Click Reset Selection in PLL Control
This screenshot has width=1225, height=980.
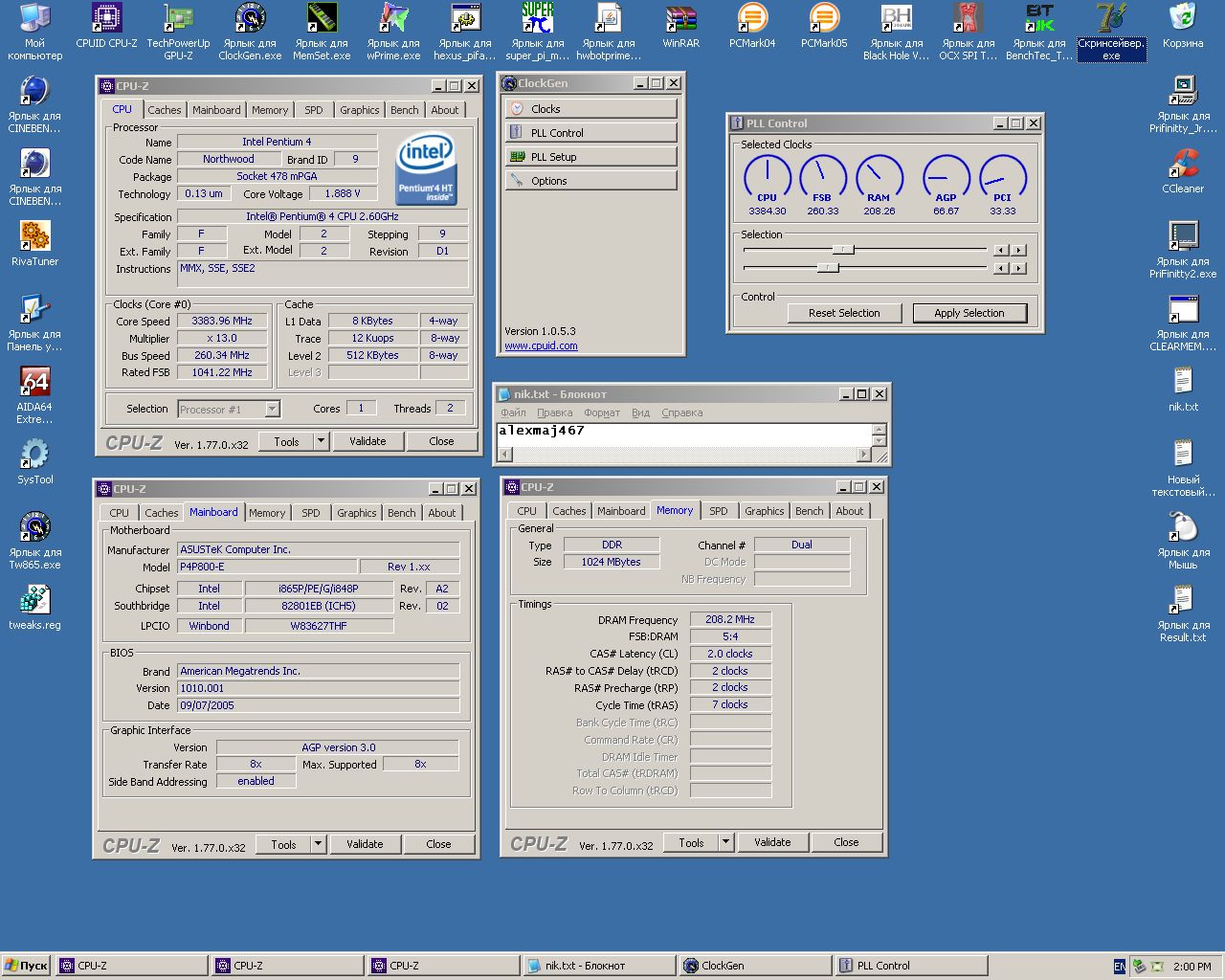click(x=844, y=313)
